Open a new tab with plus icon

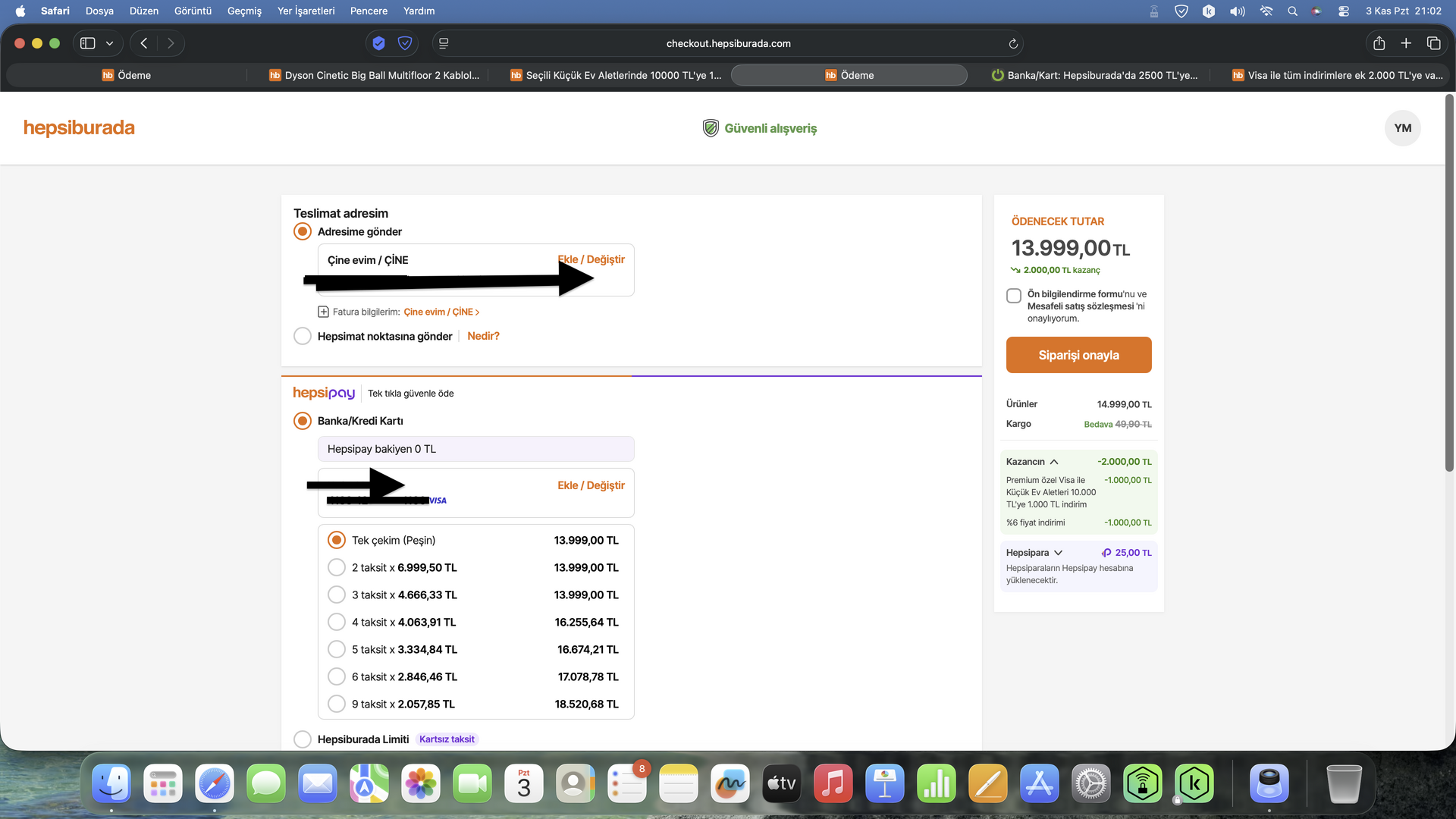1406,43
